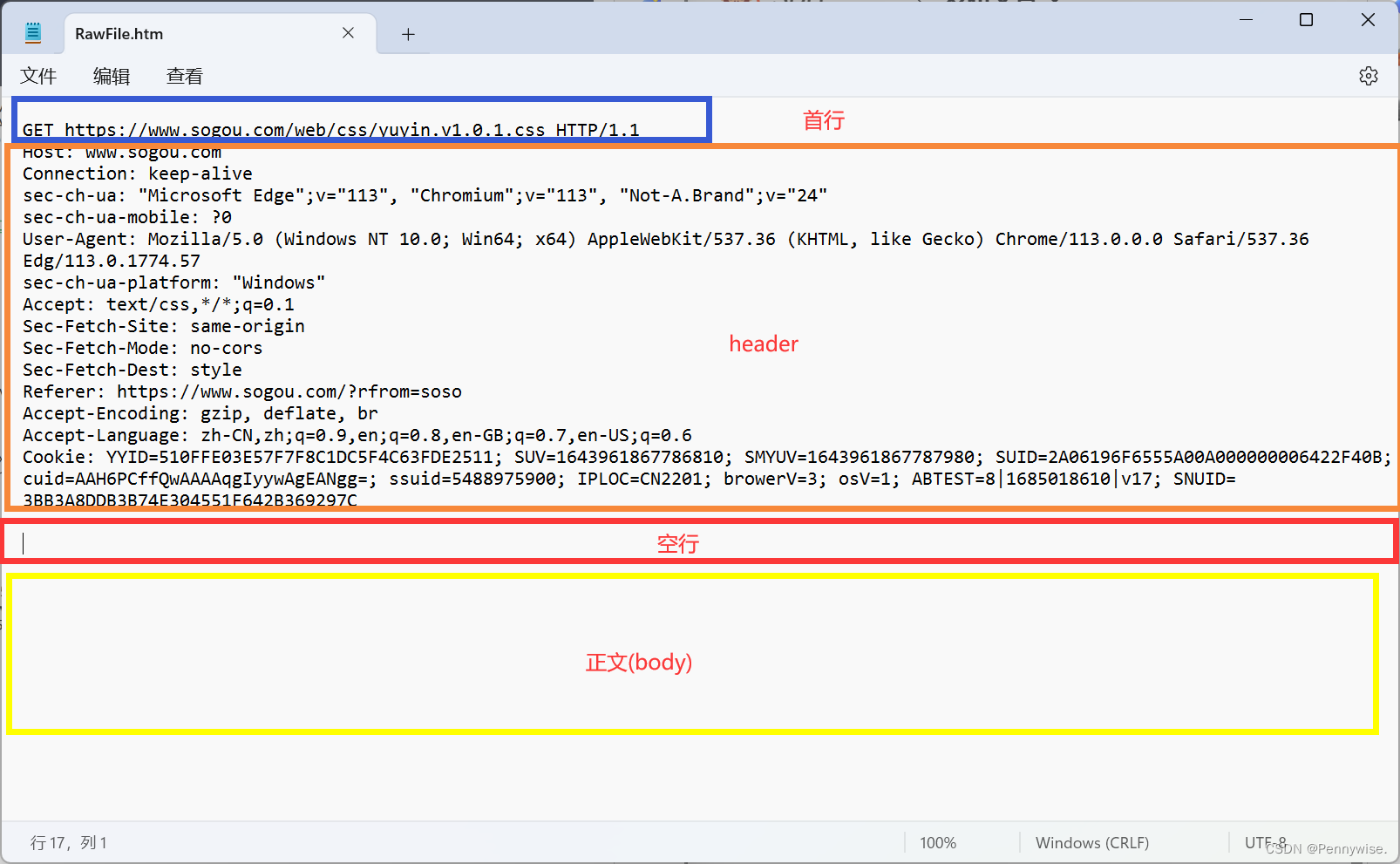Open the 查看 menu
Screen dimensions: 1400x864
pos(183,76)
